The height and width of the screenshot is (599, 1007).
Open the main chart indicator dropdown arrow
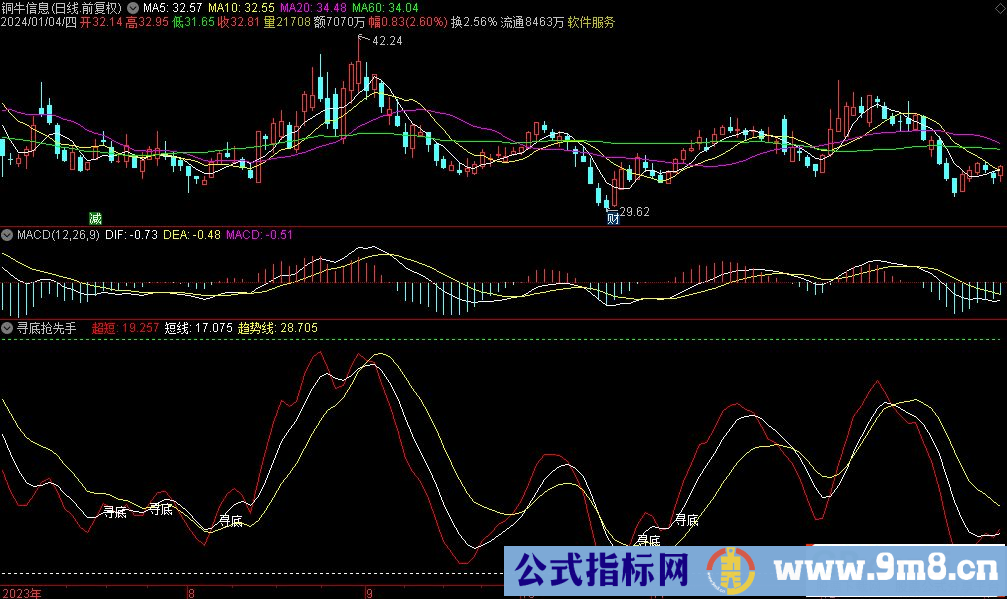tap(133, 8)
